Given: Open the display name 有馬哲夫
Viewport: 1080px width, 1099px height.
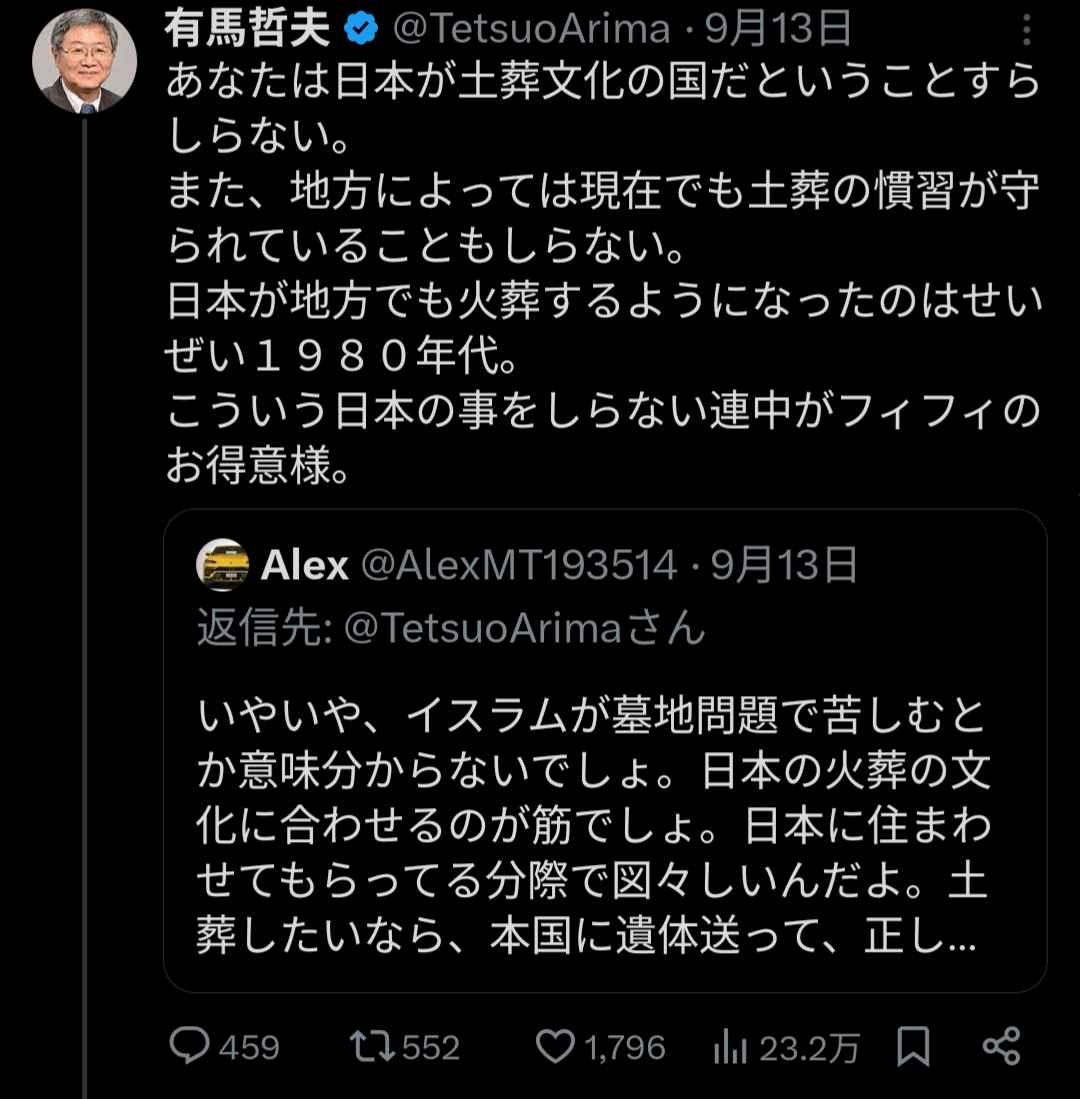Looking at the screenshot, I should (248, 31).
